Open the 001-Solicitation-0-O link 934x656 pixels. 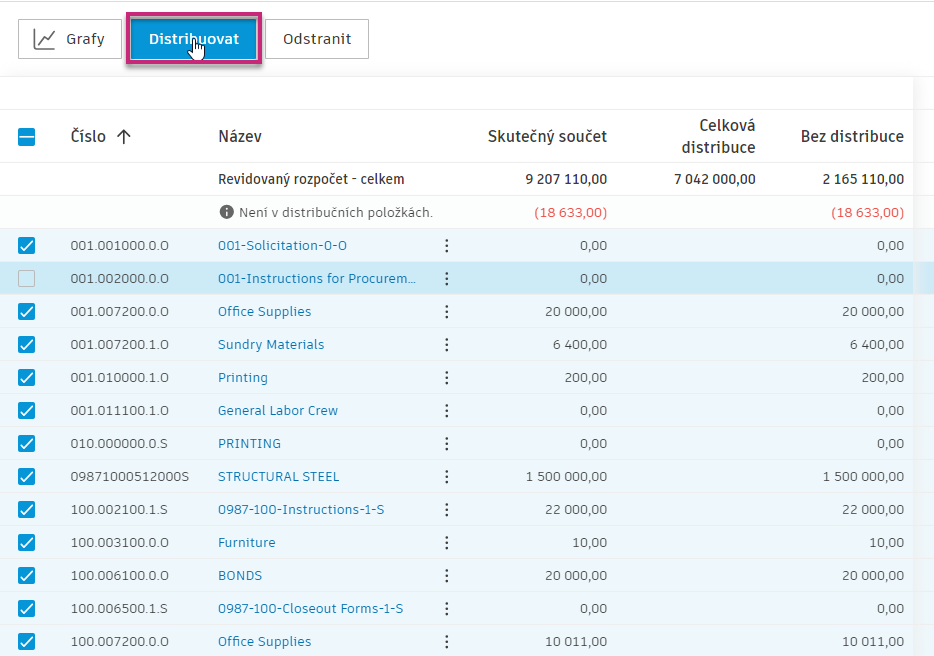pyautogui.click(x=282, y=245)
